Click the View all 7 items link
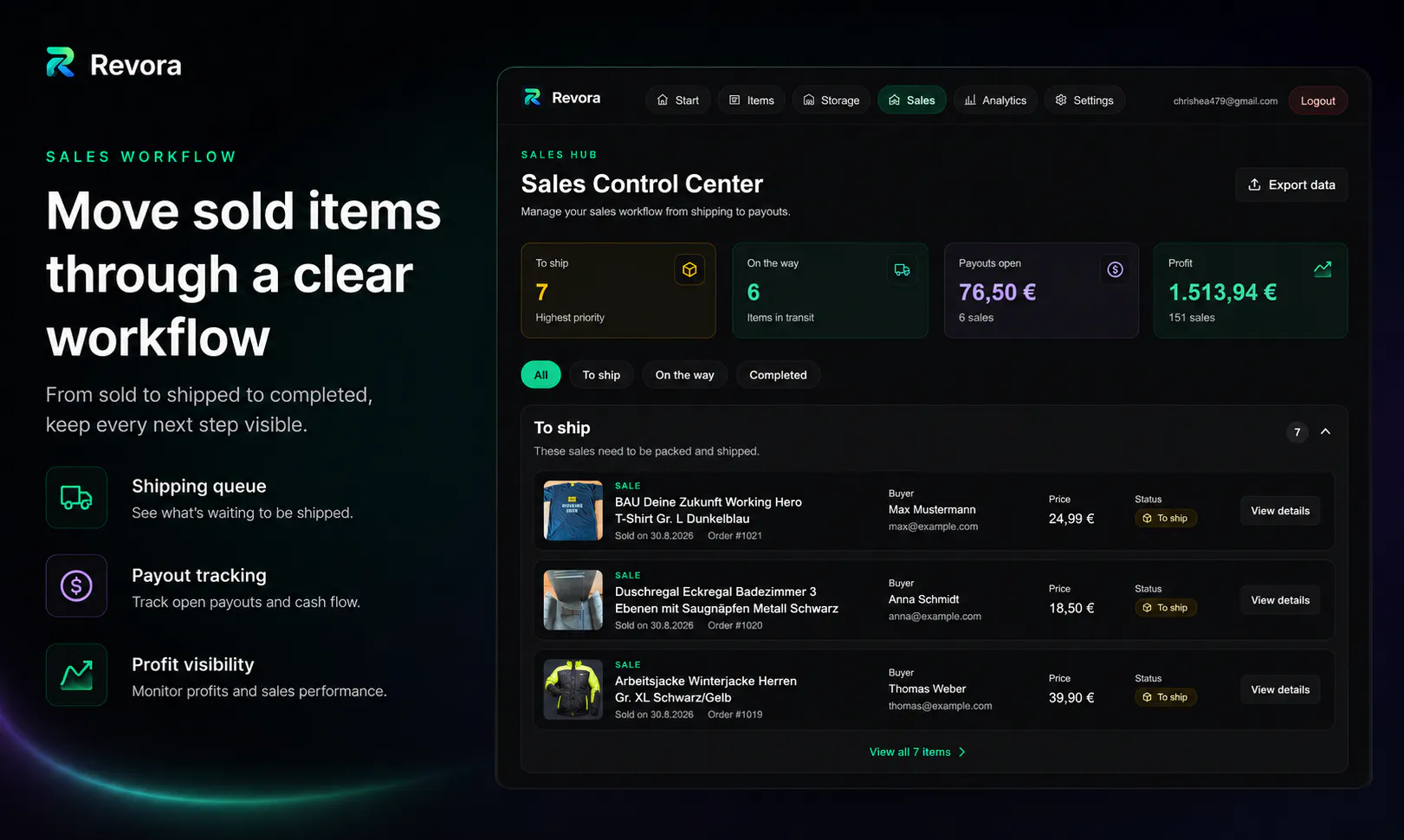Screen dimensions: 1404x840 909,752
